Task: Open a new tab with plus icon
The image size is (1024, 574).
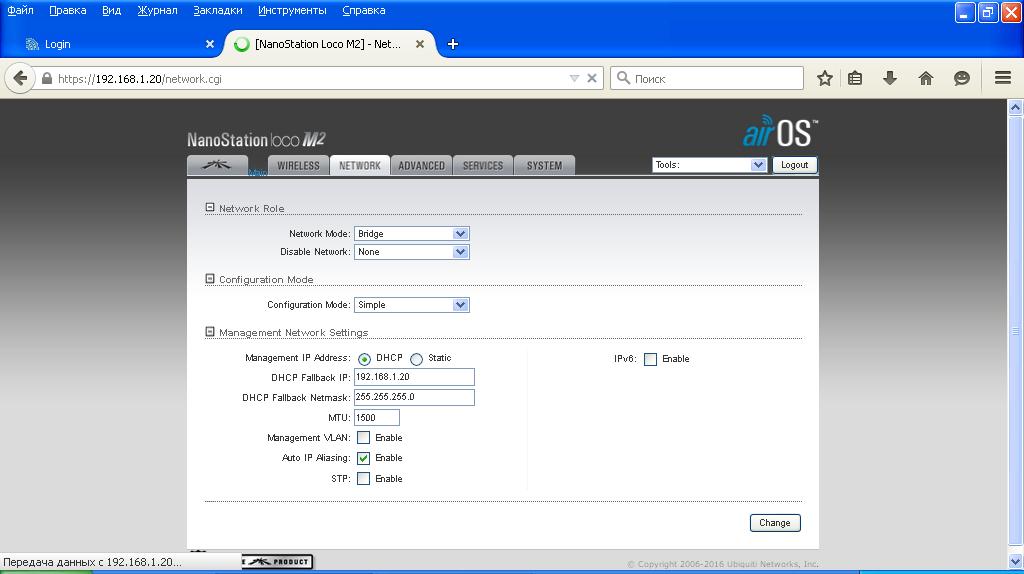Action: click(453, 44)
